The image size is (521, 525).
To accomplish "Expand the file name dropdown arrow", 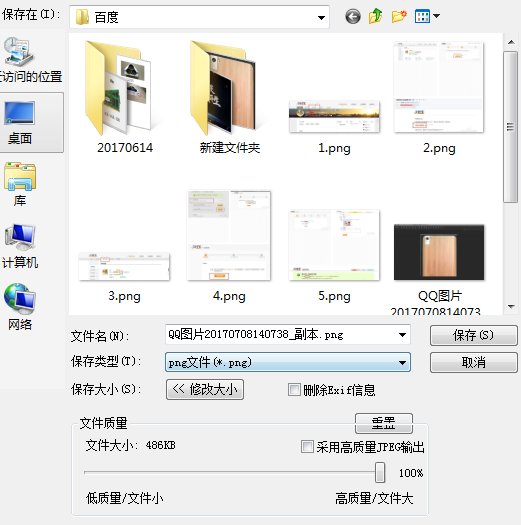I will tap(402, 334).
